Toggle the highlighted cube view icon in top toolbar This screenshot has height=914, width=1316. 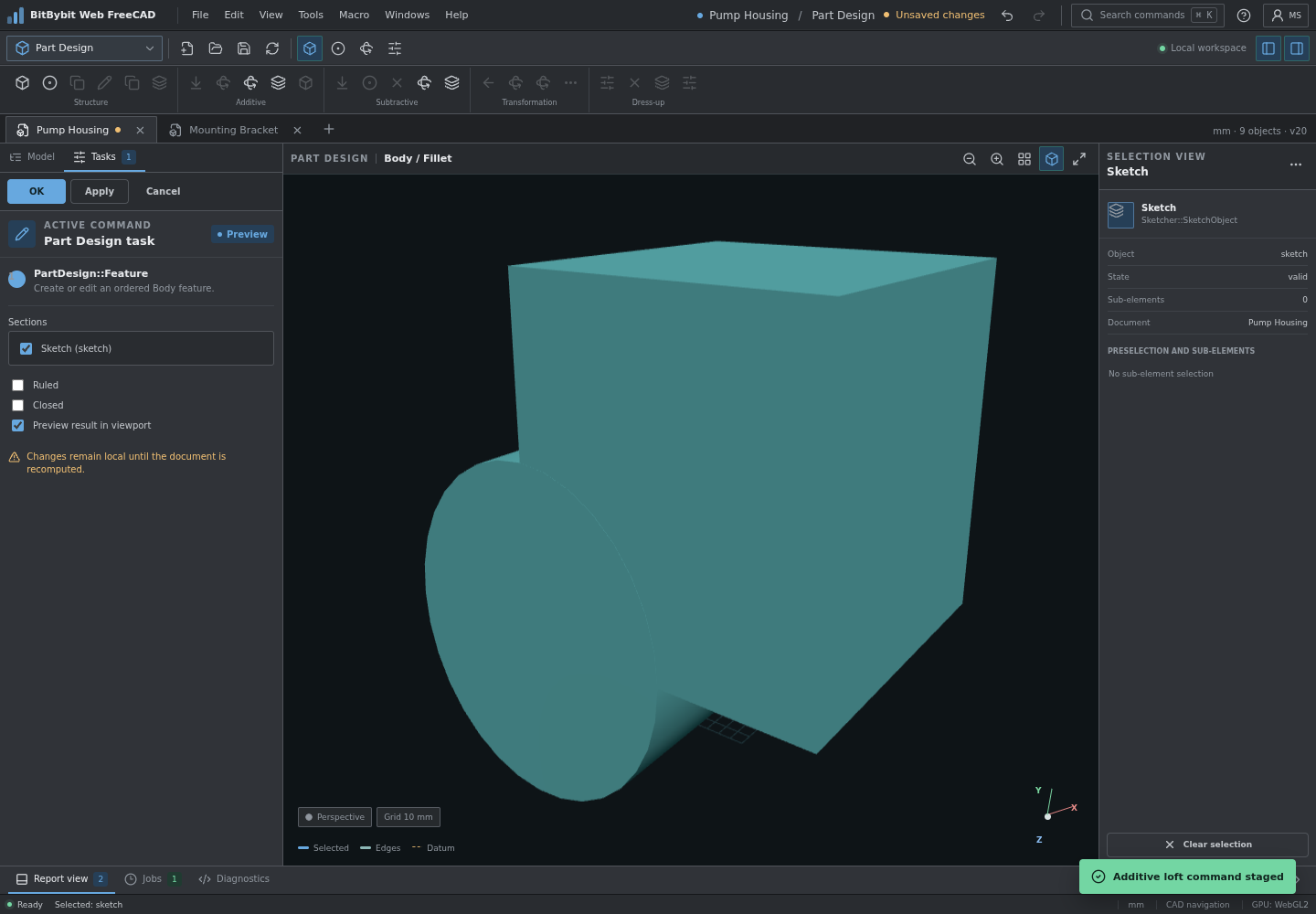coord(310,48)
